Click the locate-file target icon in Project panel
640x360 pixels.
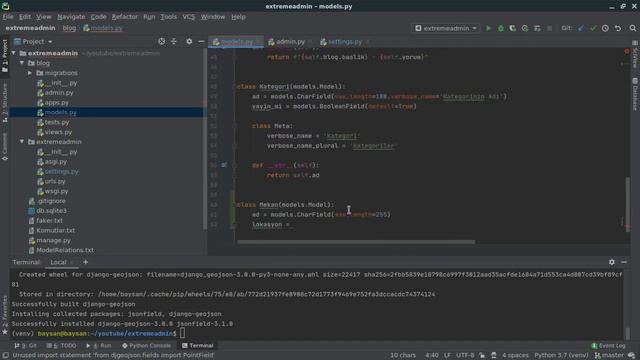pyautogui.click(x=162, y=41)
